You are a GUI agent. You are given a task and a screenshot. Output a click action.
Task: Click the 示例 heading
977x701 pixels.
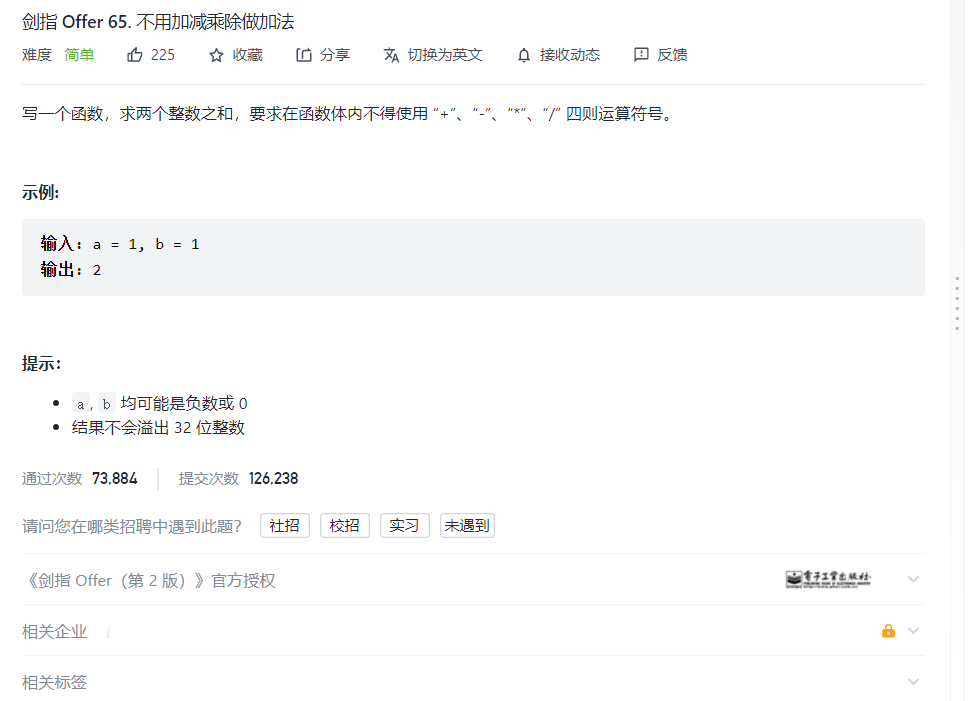tap(41, 193)
